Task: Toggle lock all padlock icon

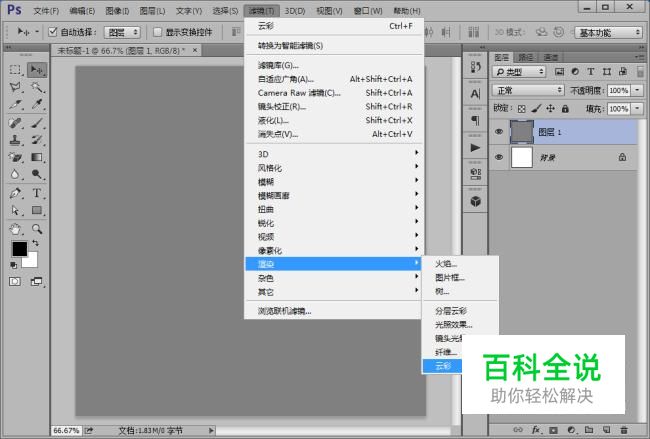Action: coord(565,109)
